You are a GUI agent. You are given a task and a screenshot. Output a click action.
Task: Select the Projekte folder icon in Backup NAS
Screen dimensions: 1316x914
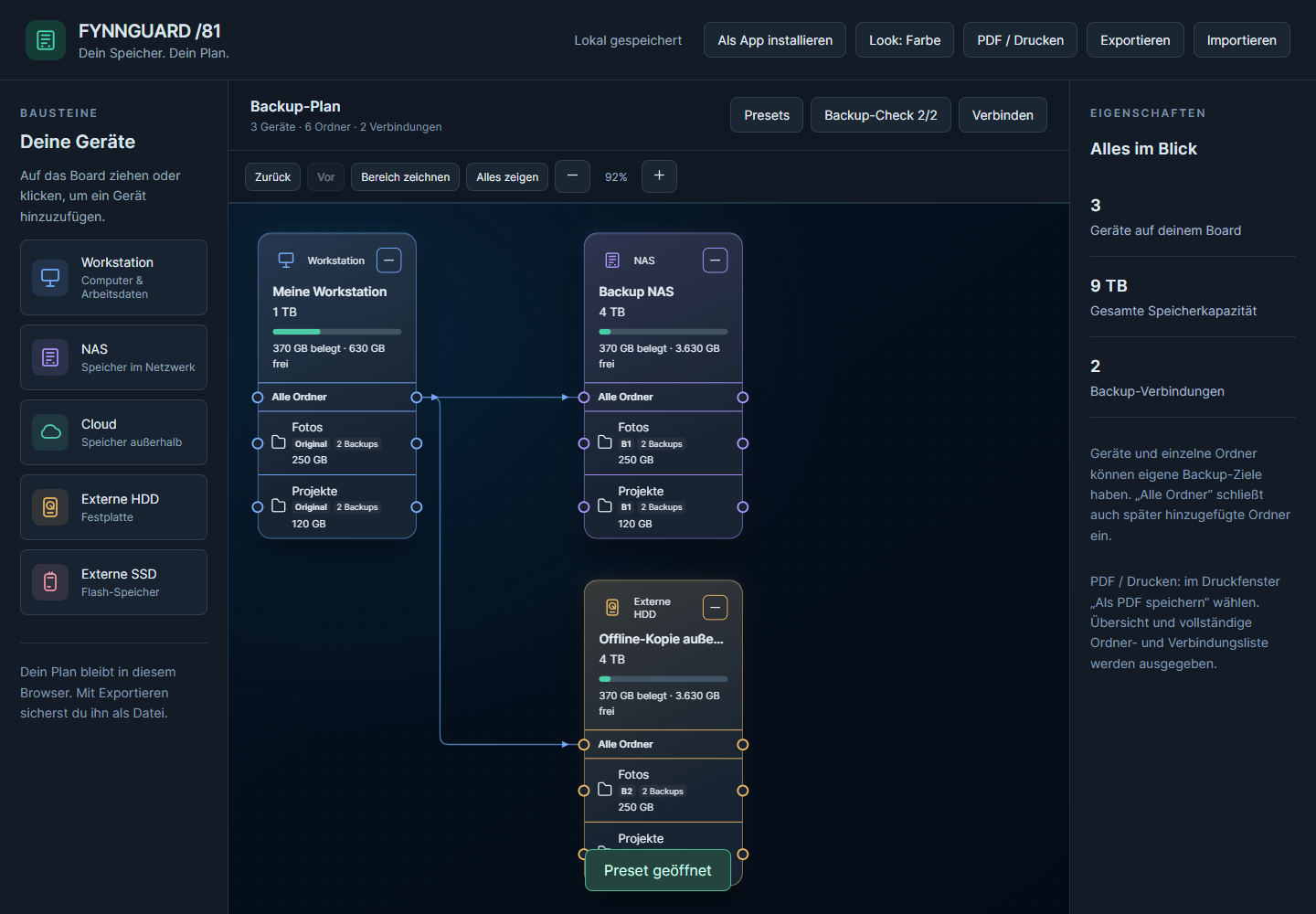coord(605,505)
